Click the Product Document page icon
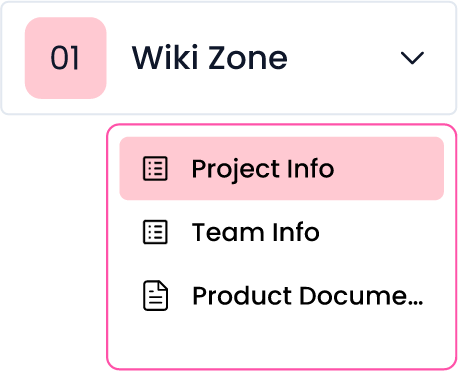Viewport: 458px width, 372px height. (155, 296)
